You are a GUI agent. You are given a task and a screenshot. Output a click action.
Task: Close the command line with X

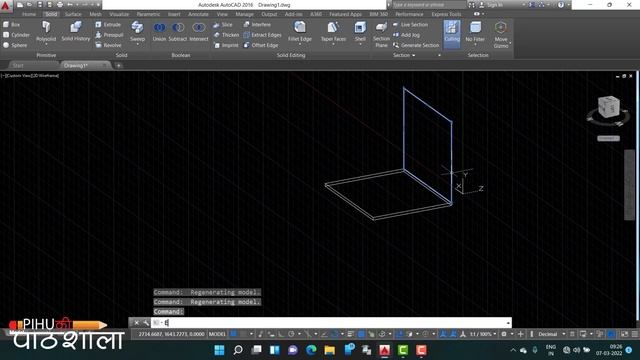[136, 323]
